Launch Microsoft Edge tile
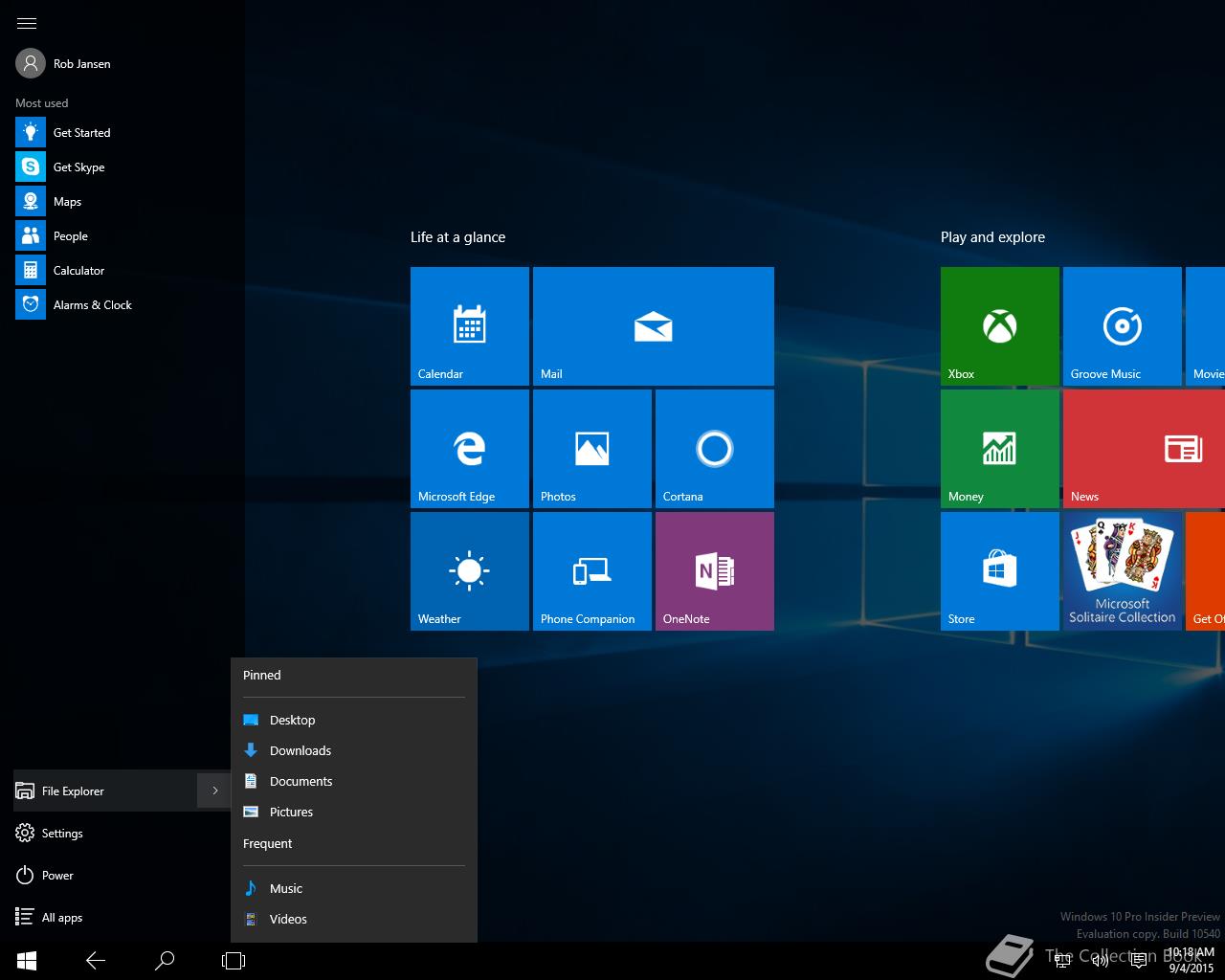This screenshot has height=980, width=1225. point(469,448)
